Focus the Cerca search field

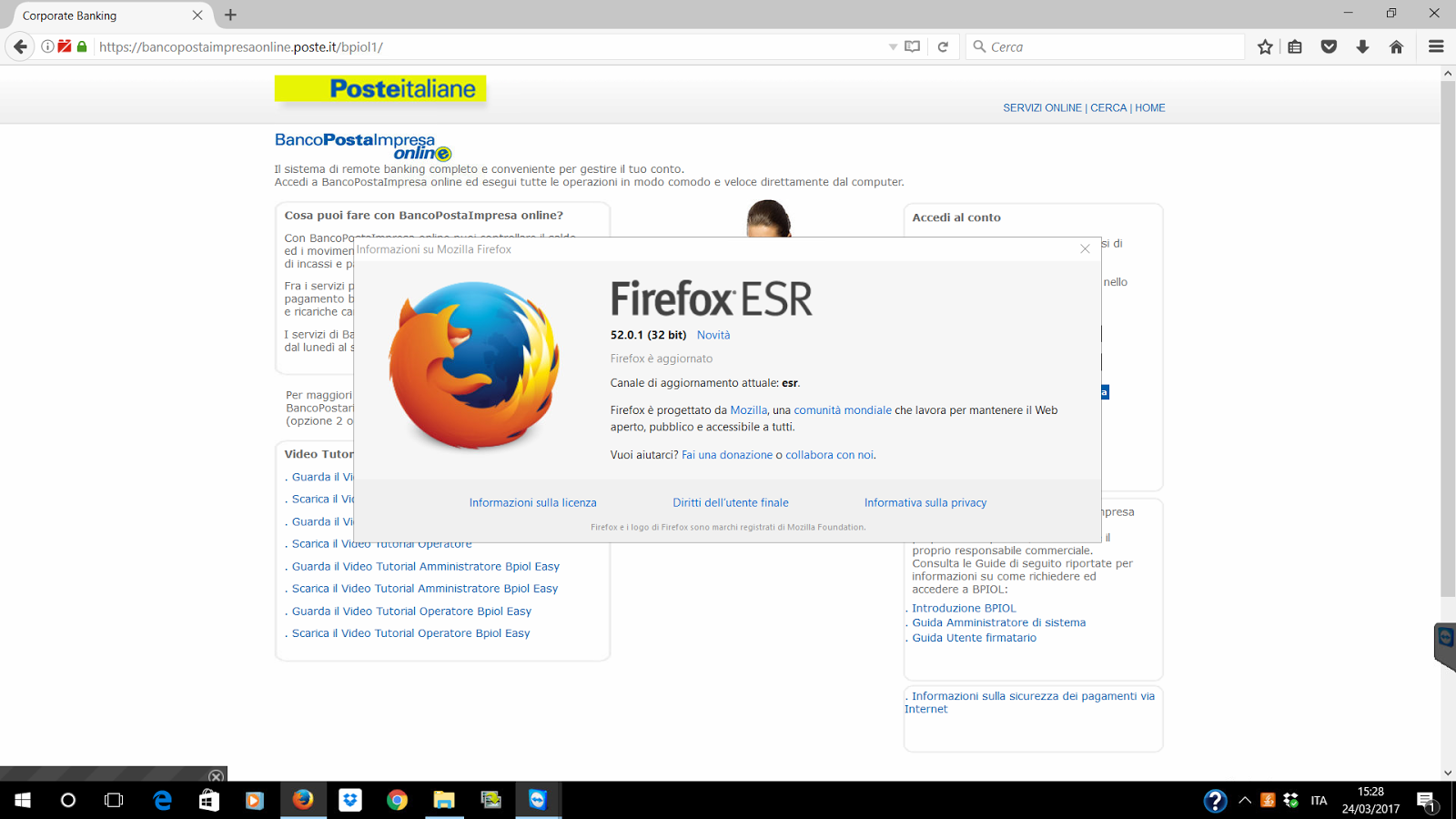click(x=1105, y=46)
